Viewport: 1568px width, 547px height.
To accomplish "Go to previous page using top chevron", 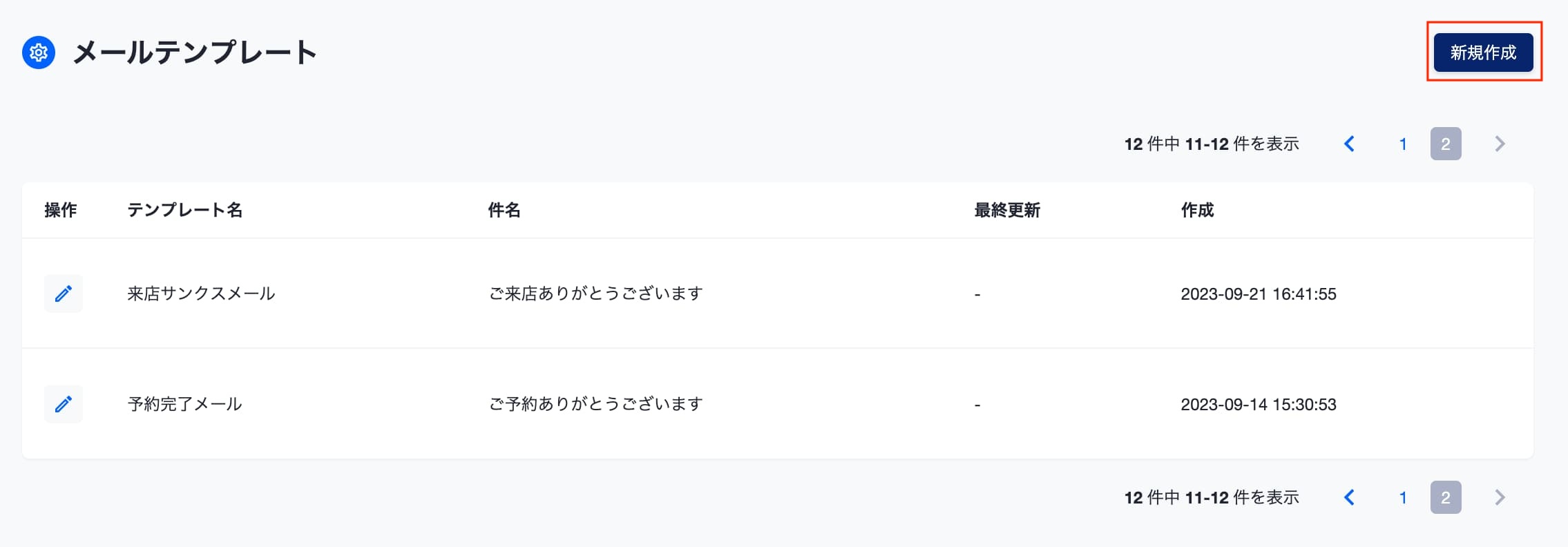I will point(1349,144).
